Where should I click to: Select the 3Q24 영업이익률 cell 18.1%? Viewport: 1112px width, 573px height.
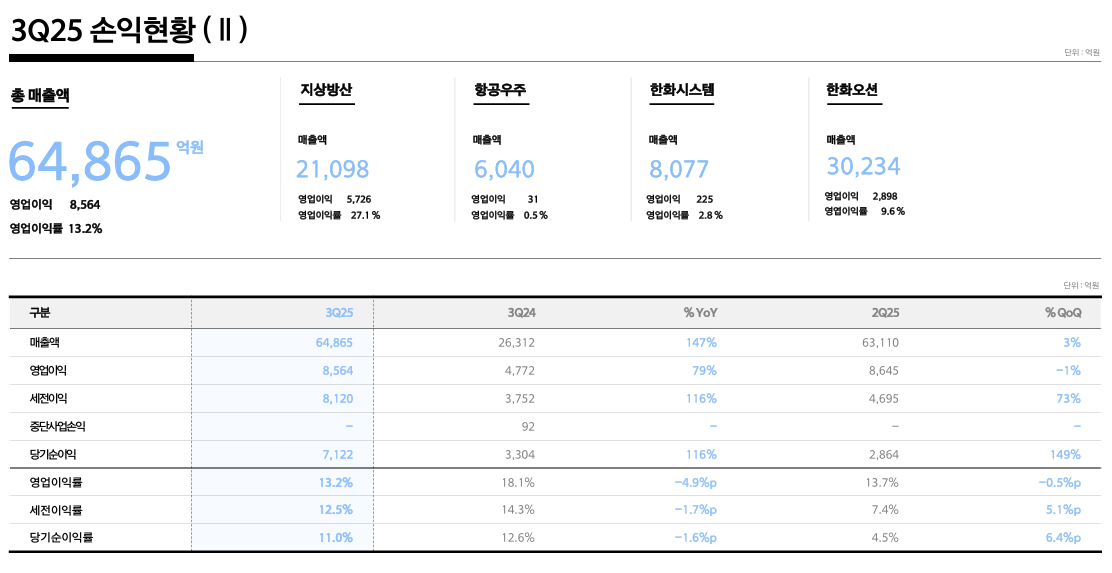coord(518,482)
